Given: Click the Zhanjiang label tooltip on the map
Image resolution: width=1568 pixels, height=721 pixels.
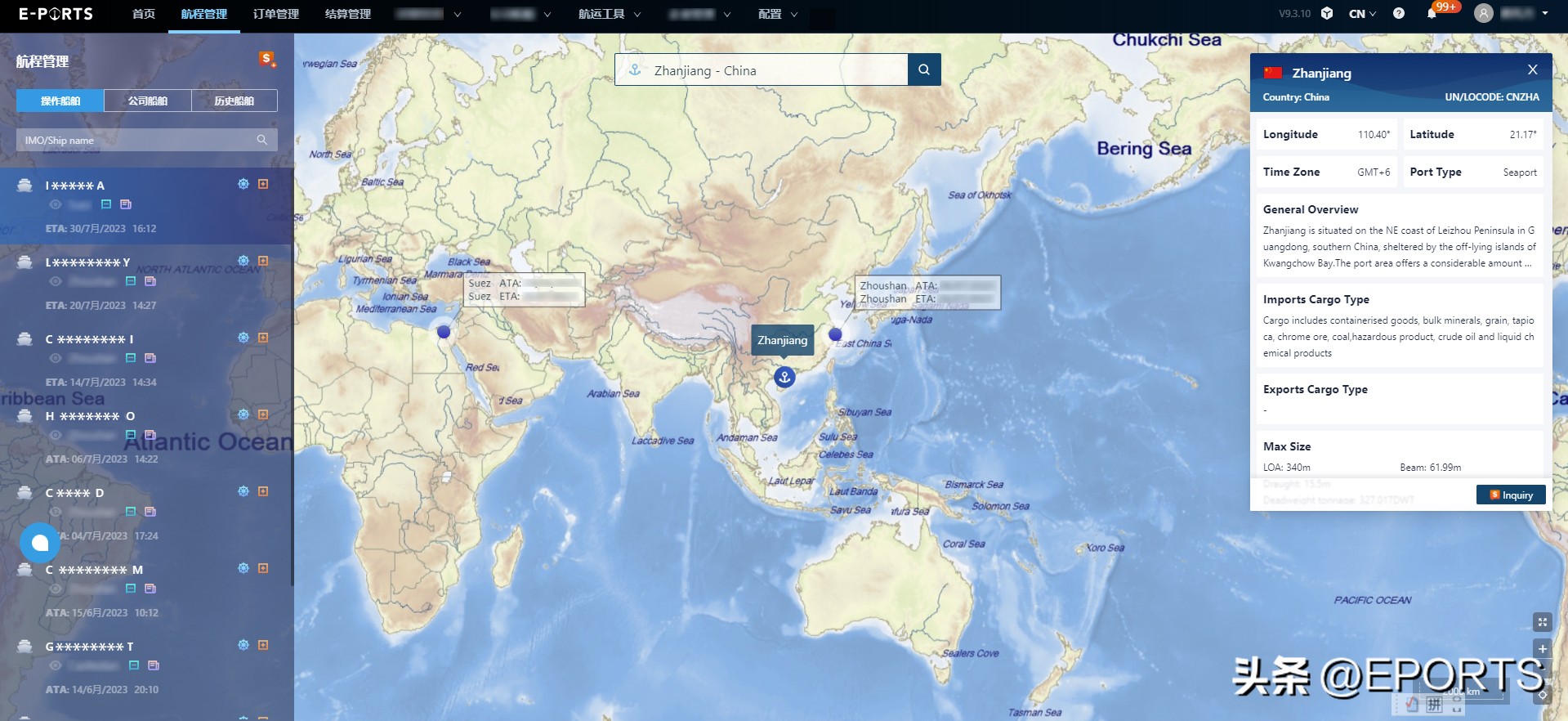Looking at the screenshot, I should point(783,340).
